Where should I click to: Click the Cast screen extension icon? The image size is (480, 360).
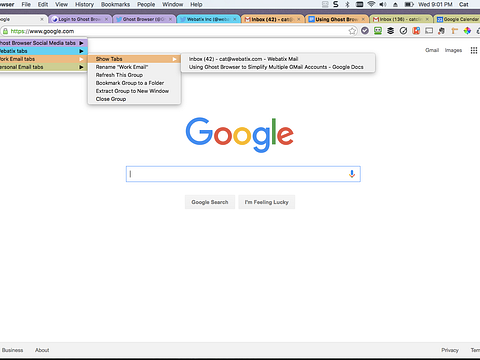(x=429, y=31)
